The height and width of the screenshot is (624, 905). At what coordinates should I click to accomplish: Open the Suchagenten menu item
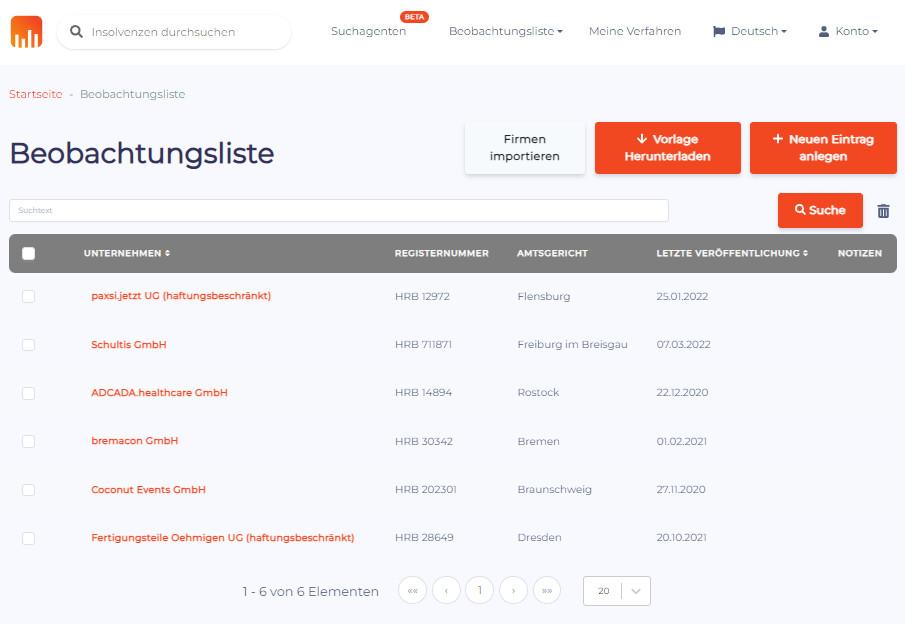pos(368,32)
